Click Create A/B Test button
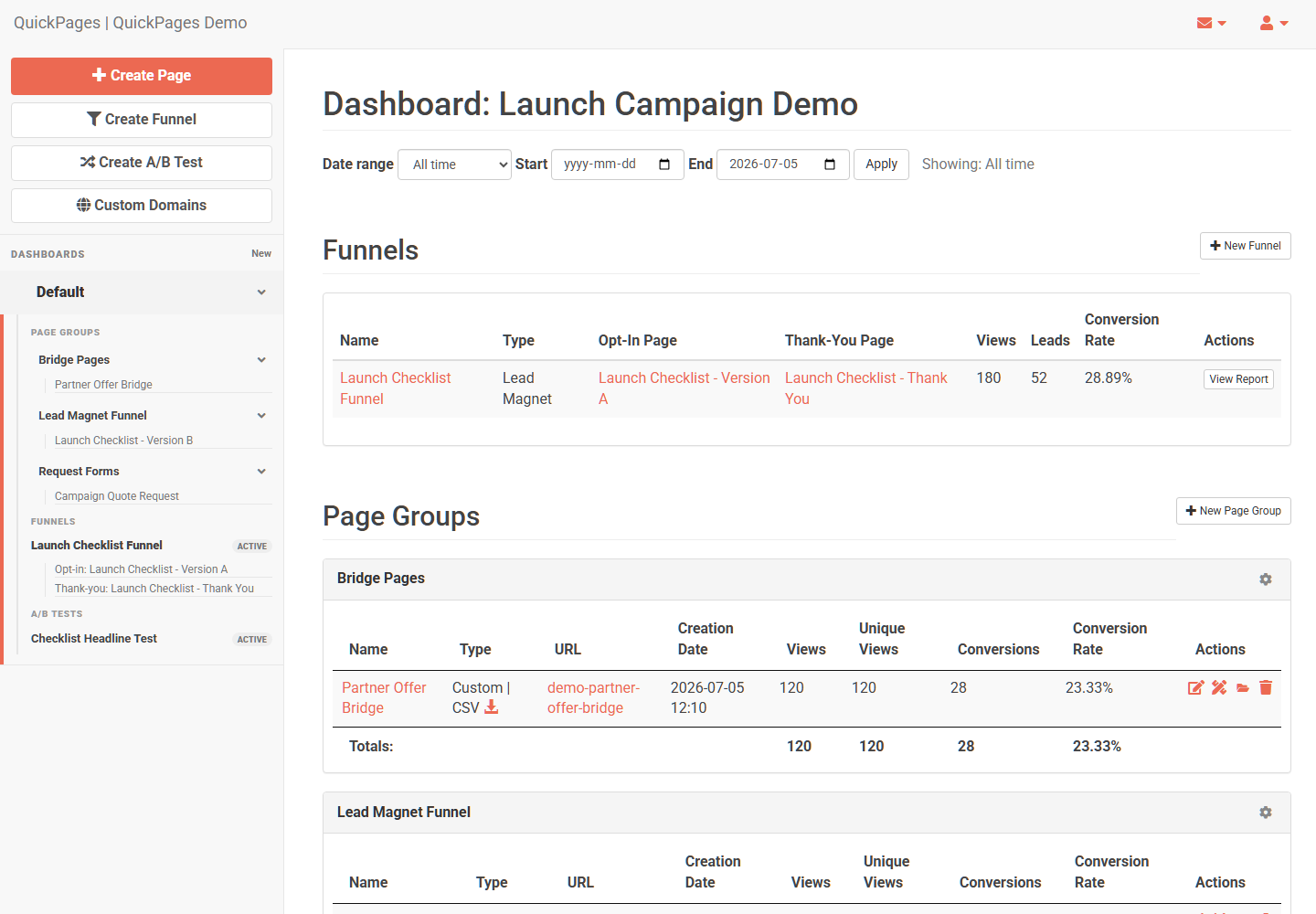Screen dimensions: 1316x914 (x=142, y=163)
